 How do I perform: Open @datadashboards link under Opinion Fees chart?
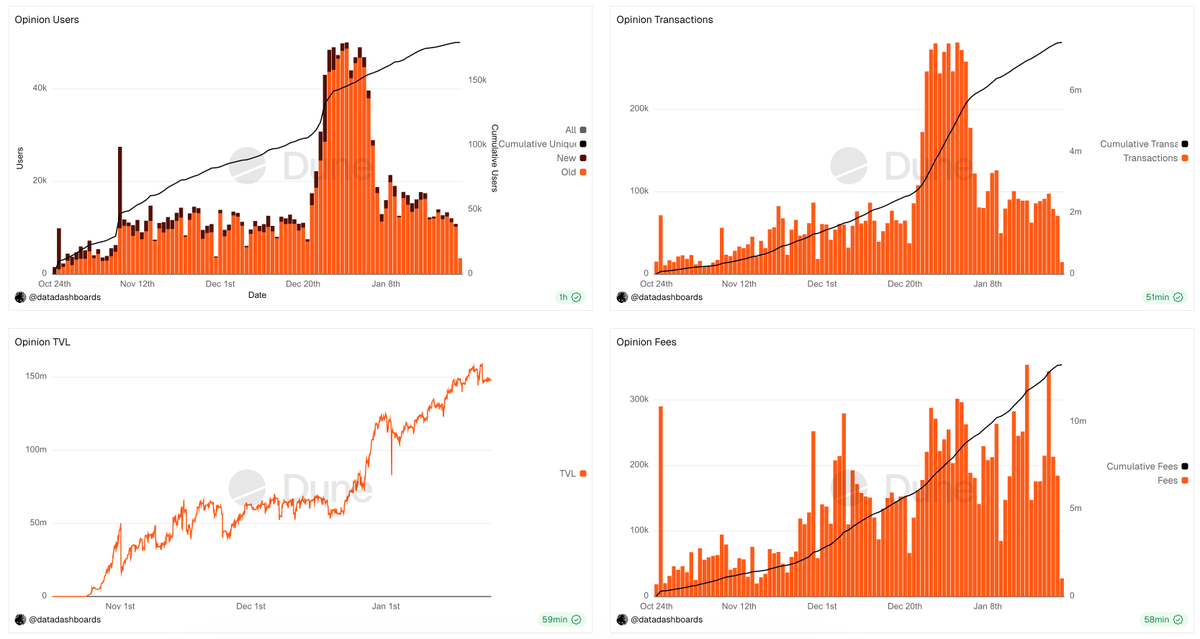tap(666, 619)
